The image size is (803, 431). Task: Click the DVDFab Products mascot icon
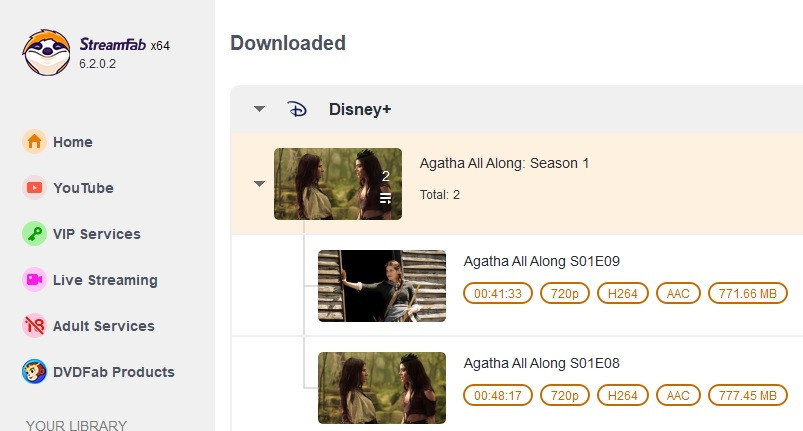34,372
